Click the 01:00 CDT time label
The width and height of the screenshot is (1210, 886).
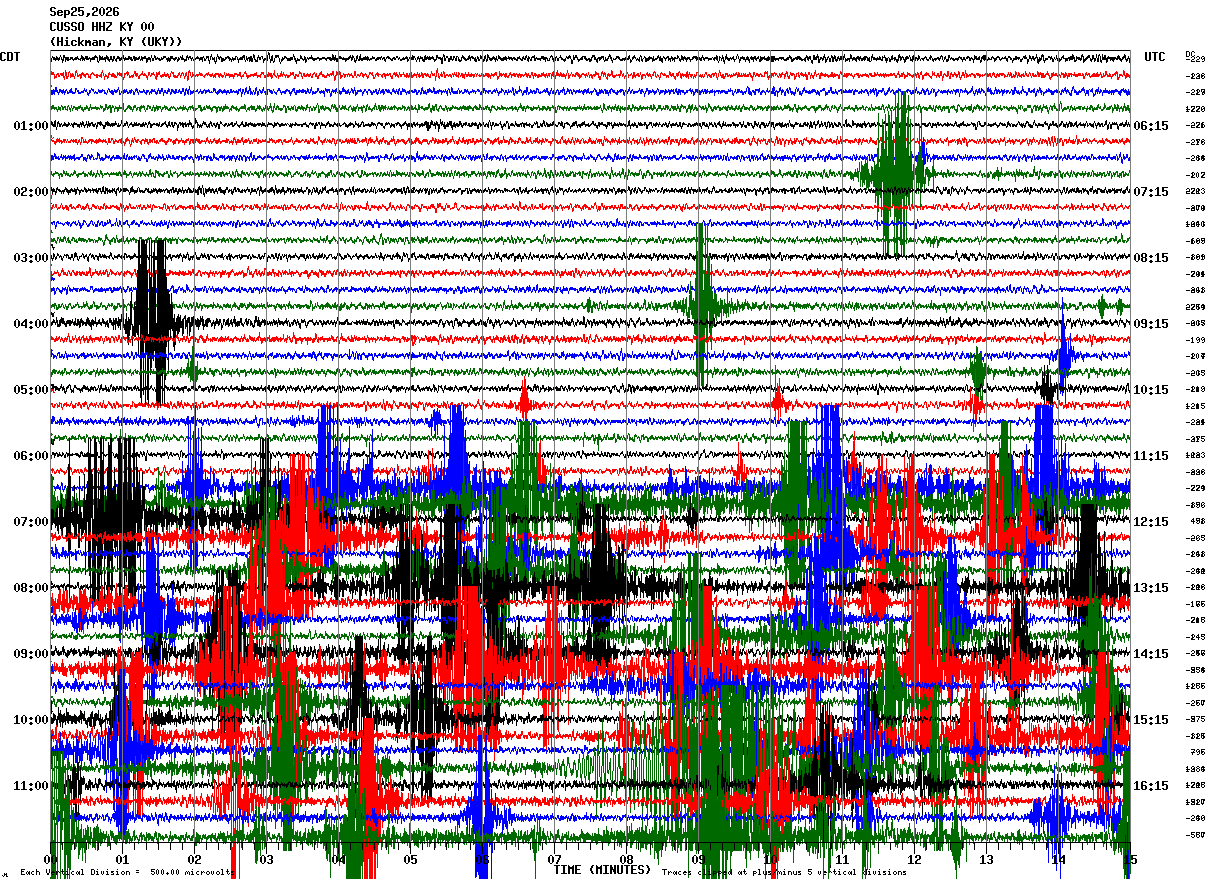point(31,126)
